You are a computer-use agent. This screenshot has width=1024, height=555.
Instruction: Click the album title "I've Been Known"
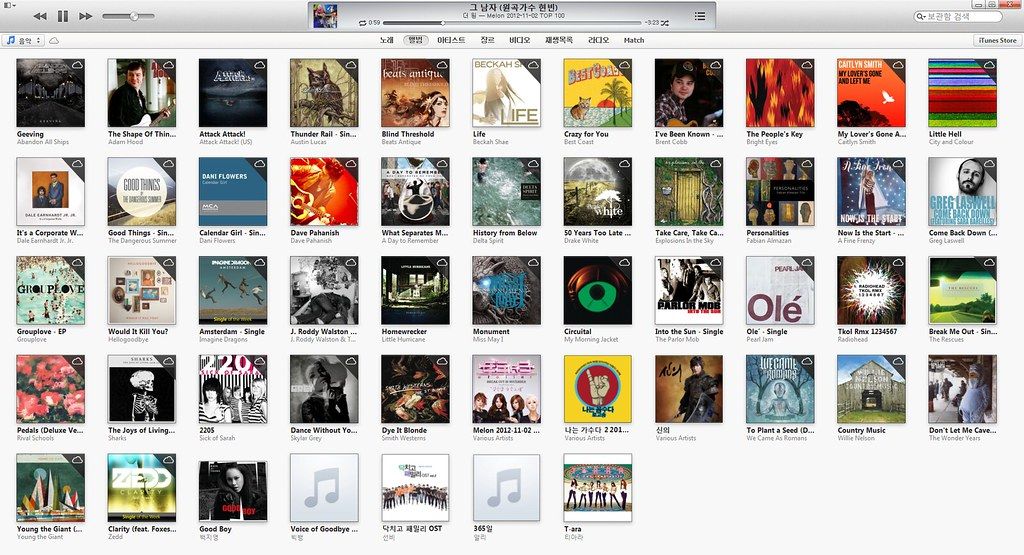pos(689,134)
